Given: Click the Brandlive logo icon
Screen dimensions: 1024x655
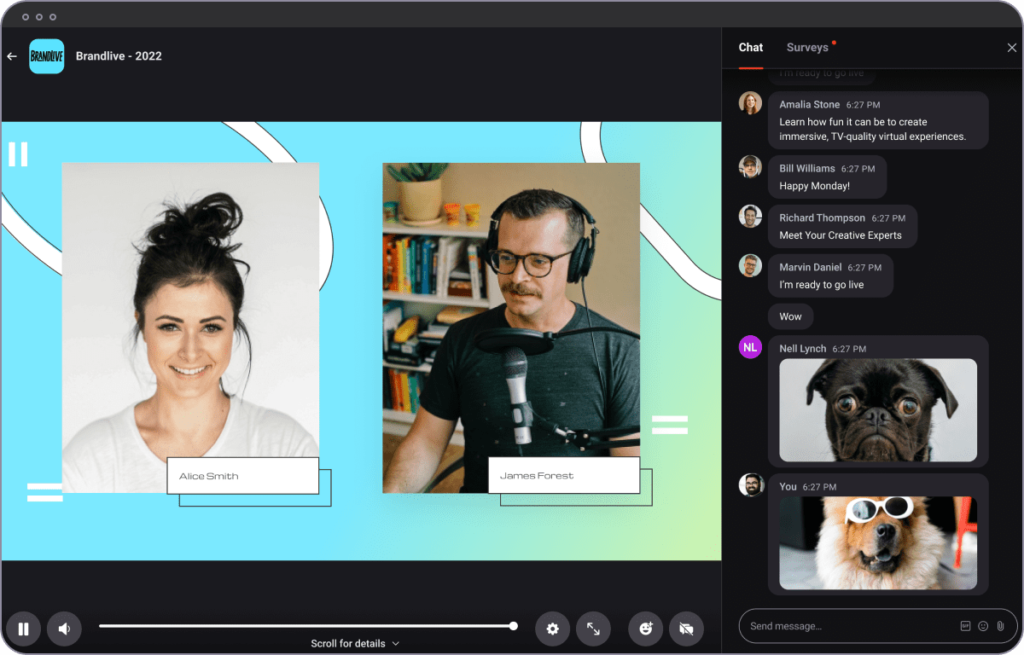Looking at the screenshot, I should pos(46,56).
